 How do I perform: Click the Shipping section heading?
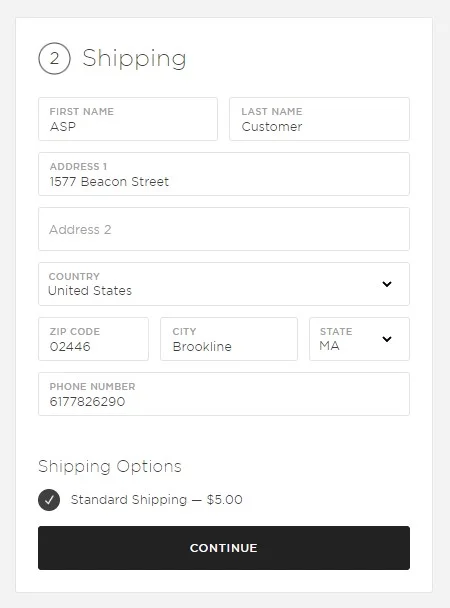[134, 59]
